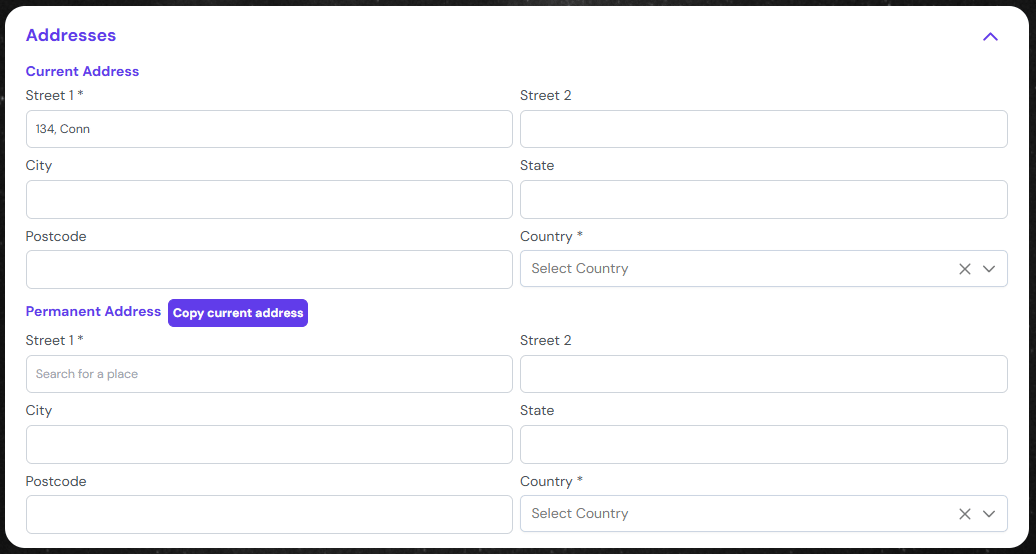The width and height of the screenshot is (1036, 554).
Task: Collapse the Addresses section chevron
Action: 990,37
